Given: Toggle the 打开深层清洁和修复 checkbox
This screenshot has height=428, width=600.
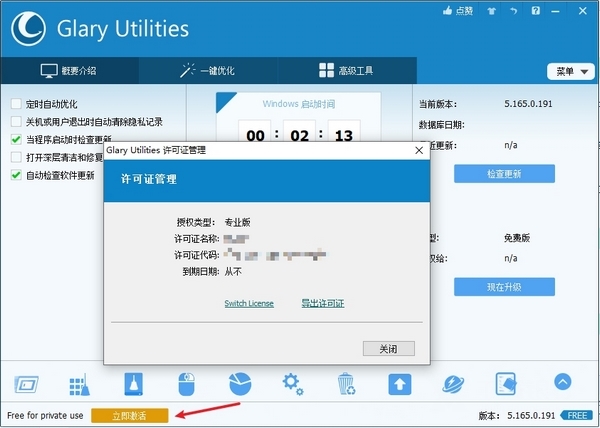Looking at the screenshot, I should pyautogui.click(x=16, y=157).
